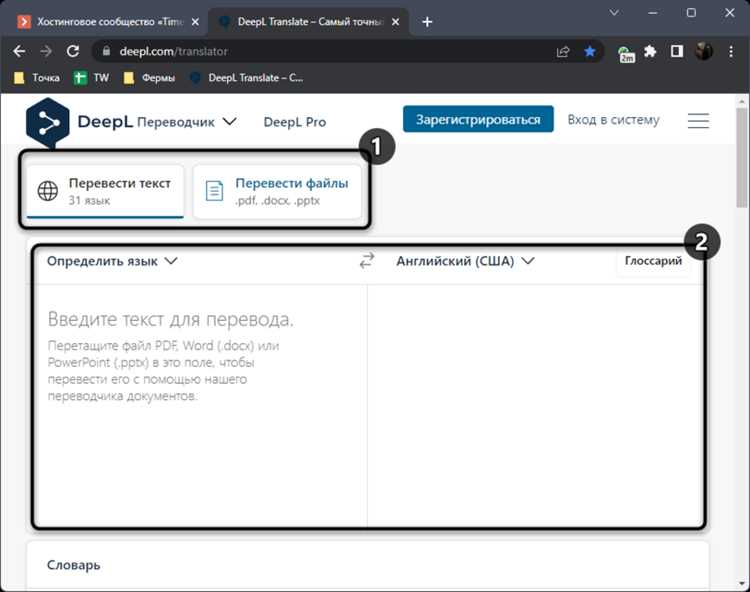Go back with the browser back arrow
This screenshot has width=750, height=592.
[x=19, y=51]
